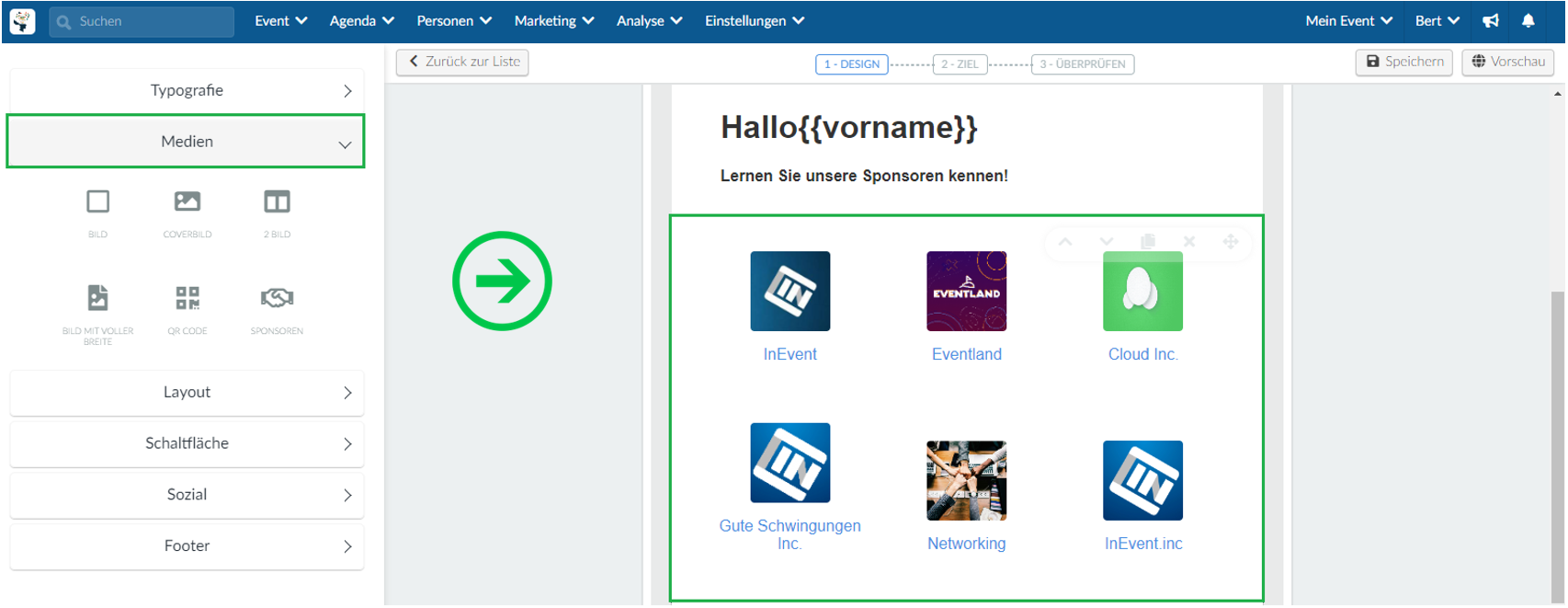The image size is (1568, 608).
Task: Click the move handle of sponsor block
Action: 1231,242
